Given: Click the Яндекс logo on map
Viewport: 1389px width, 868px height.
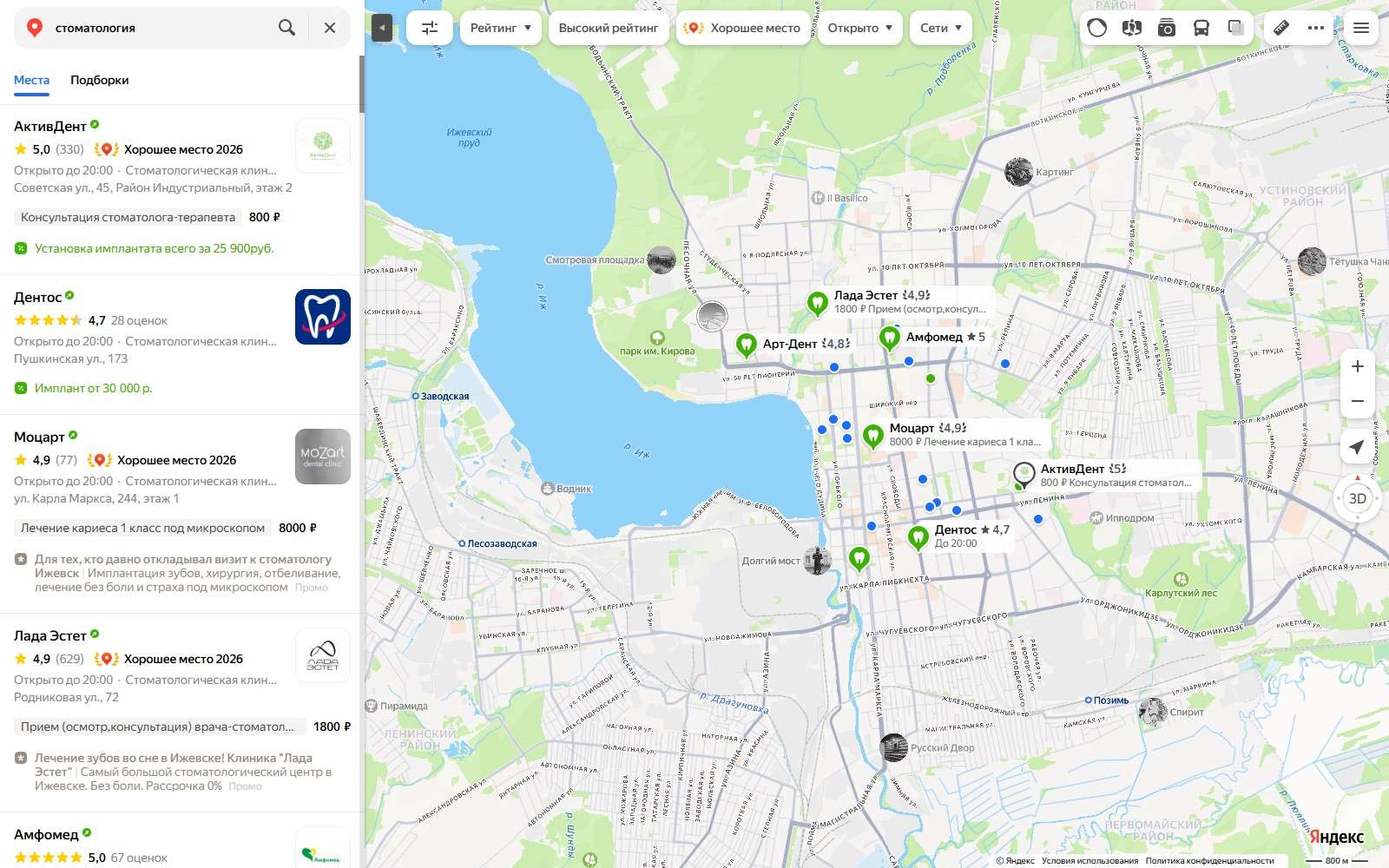Looking at the screenshot, I should pyautogui.click(x=1337, y=837).
